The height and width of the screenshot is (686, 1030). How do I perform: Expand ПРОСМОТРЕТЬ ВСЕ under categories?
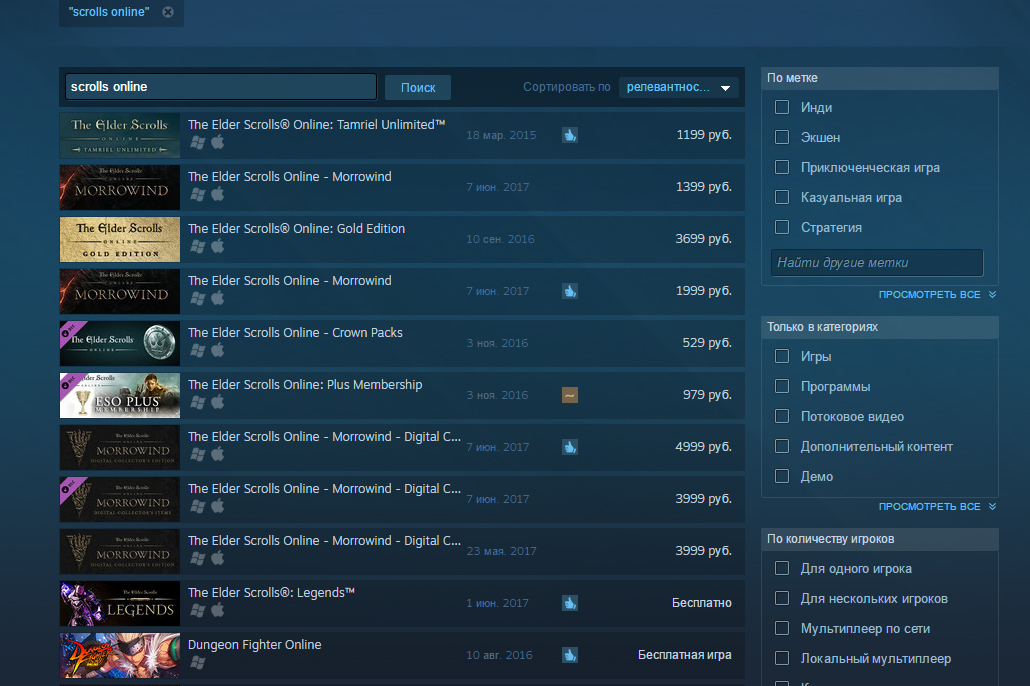pyautogui.click(x=937, y=507)
